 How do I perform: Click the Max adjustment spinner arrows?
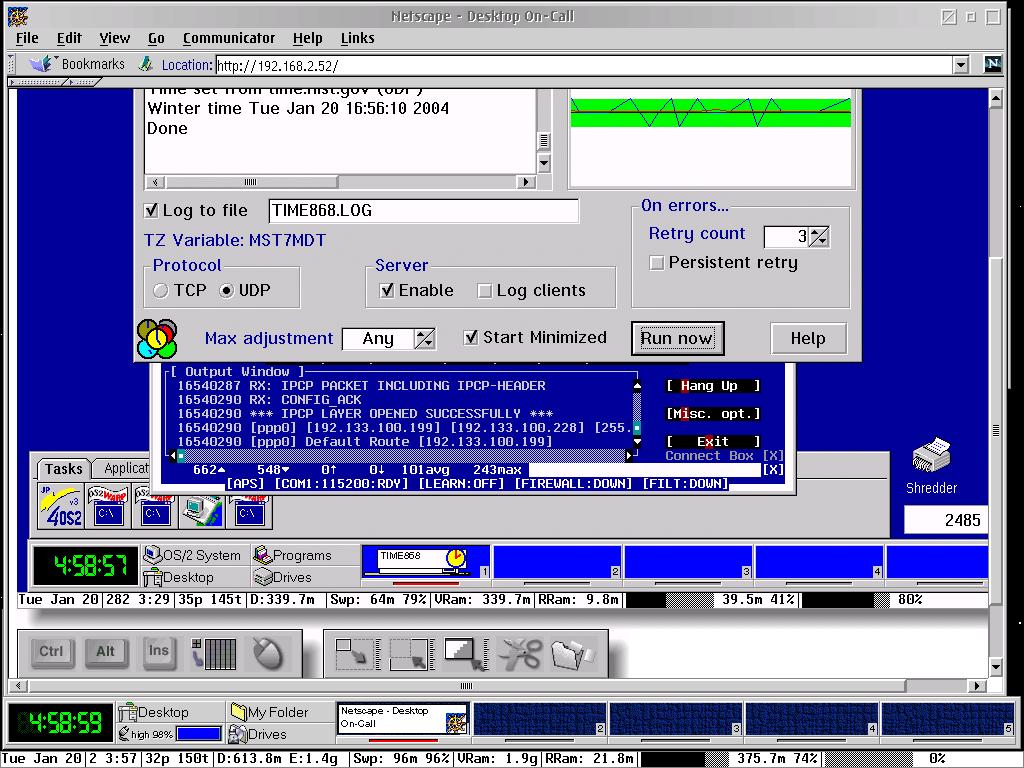coord(424,338)
